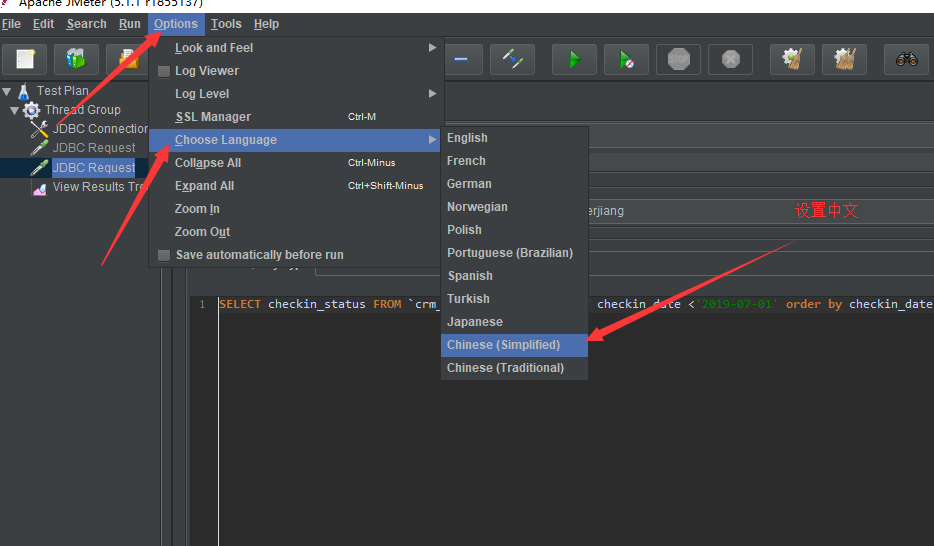This screenshot has height=546, width=934.
Task: Collapse the Test Plan tree node
Action: click(7, 92)
